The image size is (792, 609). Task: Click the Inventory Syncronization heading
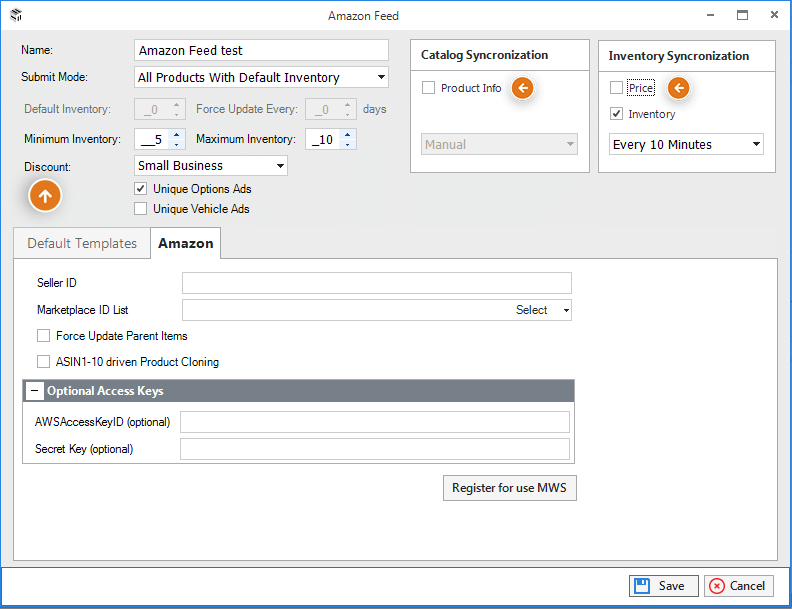point(678,56)
